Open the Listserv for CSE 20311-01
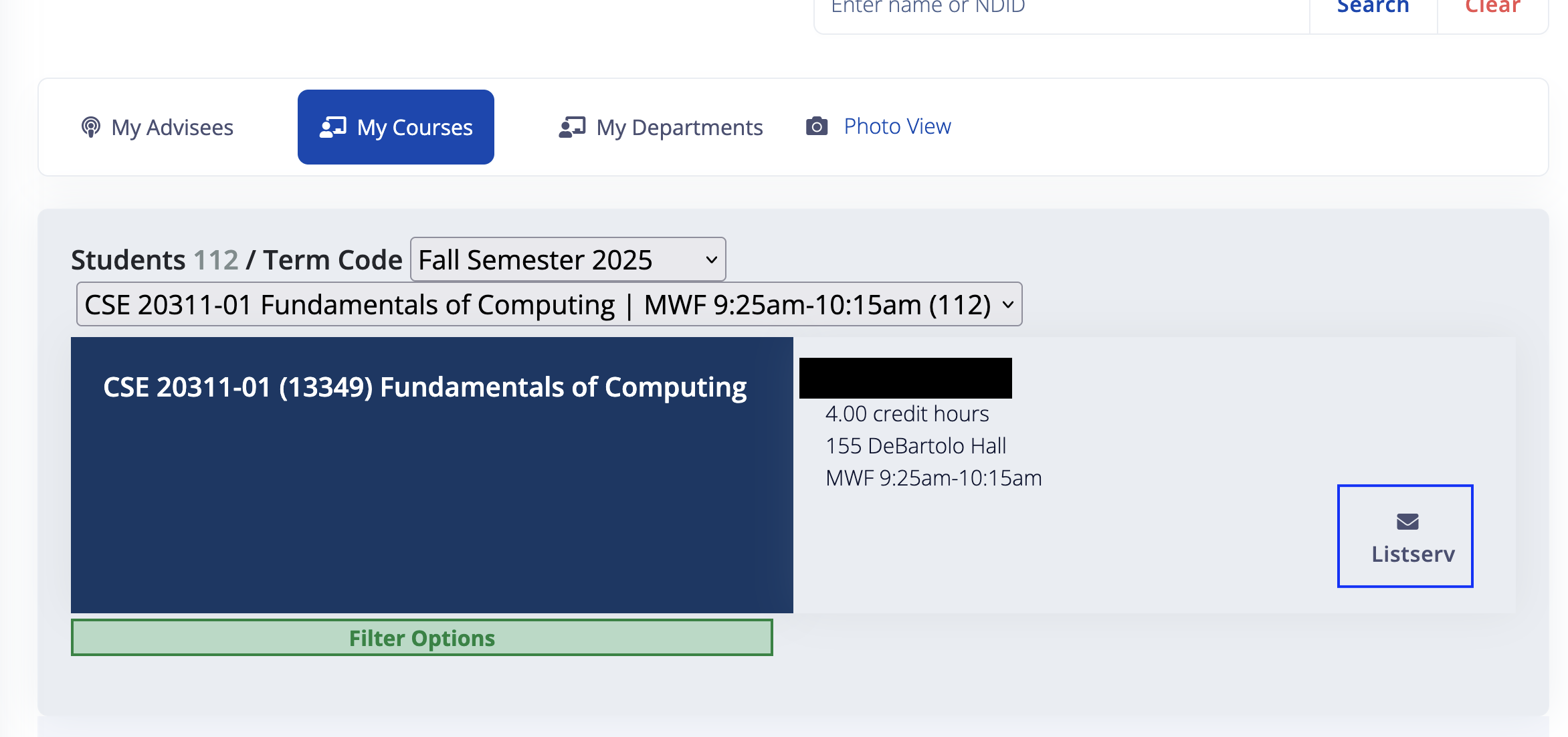The width and height of the screenshot is (1568, 737). 1405,536
